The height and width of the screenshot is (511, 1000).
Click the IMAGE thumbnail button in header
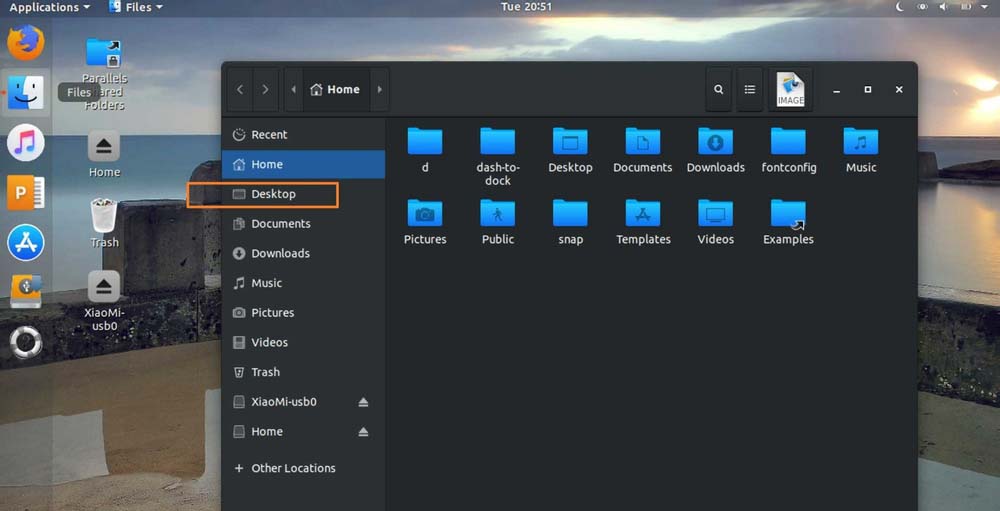pyautogui.click(x=790, y=90)
